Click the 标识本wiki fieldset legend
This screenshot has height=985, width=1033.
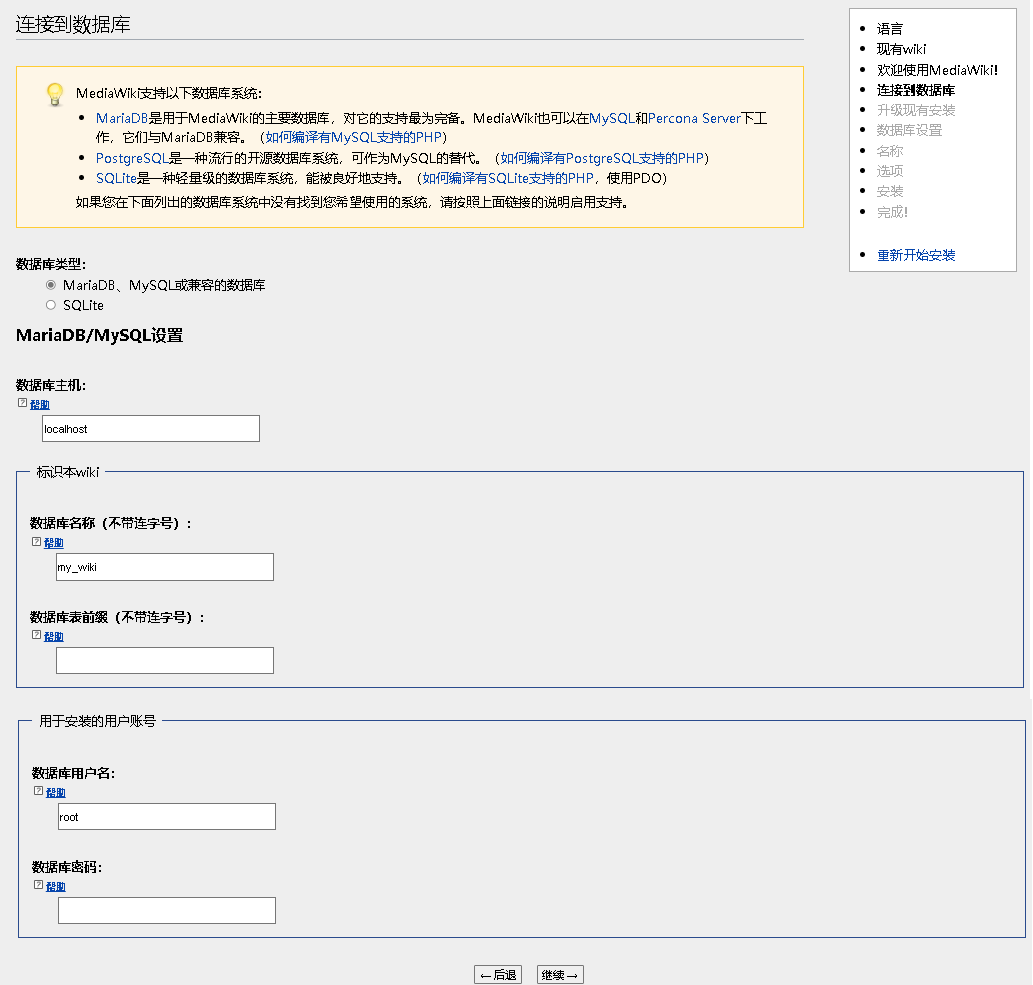coord(68,472)
